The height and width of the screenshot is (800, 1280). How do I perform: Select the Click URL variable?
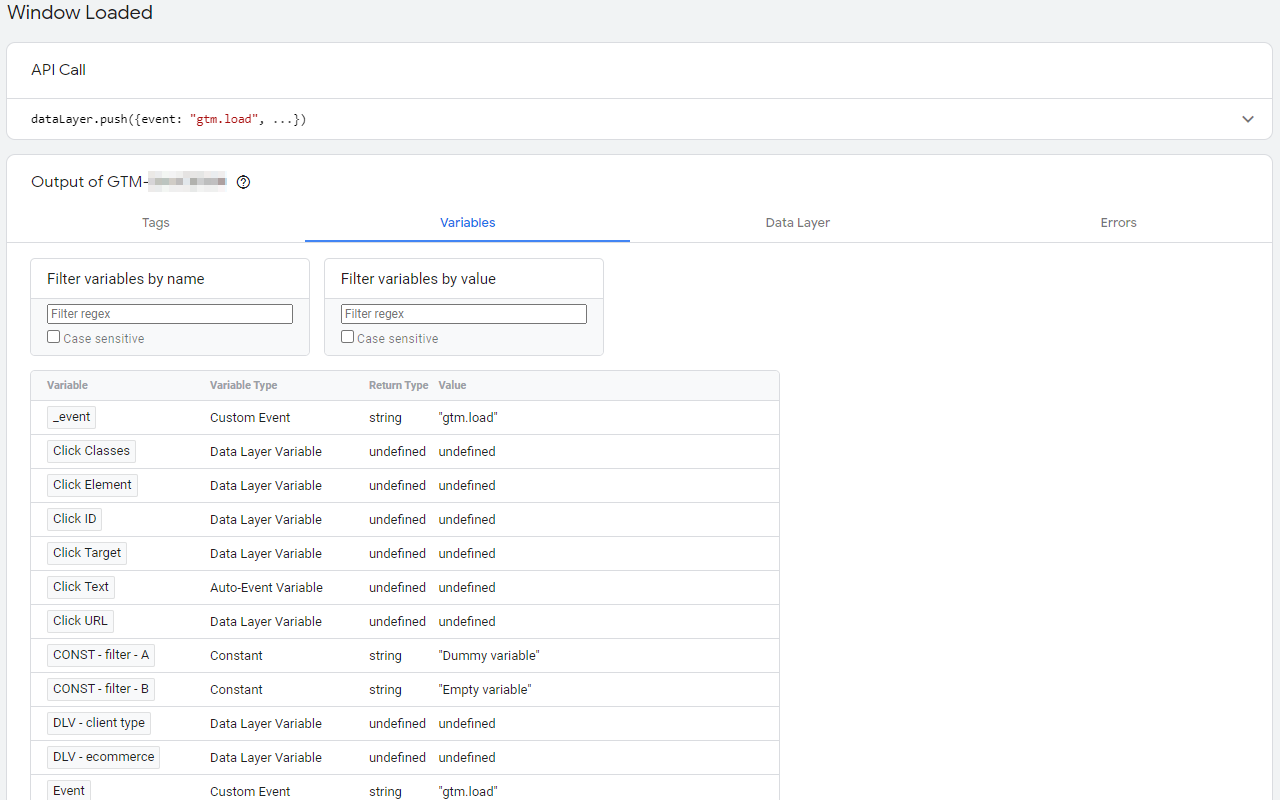80,621
